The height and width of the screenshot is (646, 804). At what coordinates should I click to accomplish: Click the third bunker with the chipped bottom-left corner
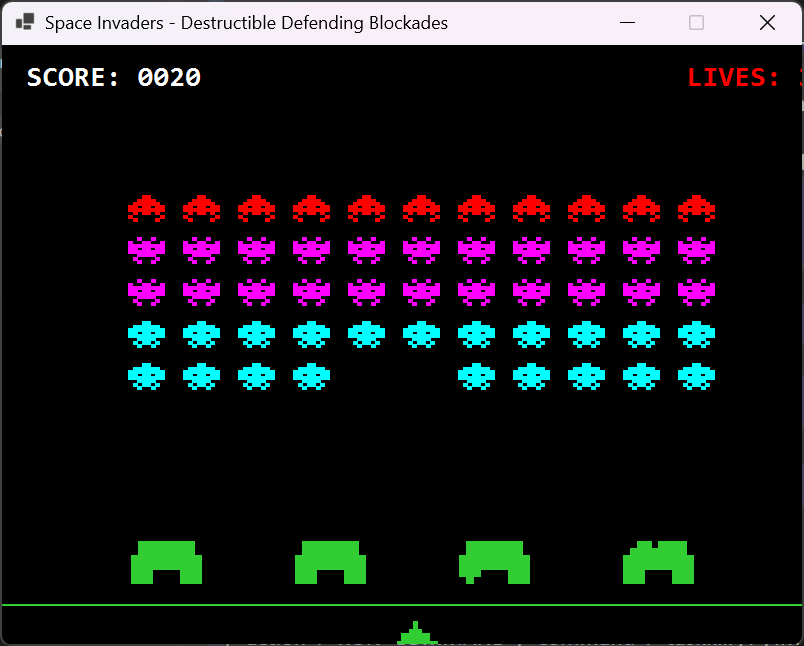[495, 562]
